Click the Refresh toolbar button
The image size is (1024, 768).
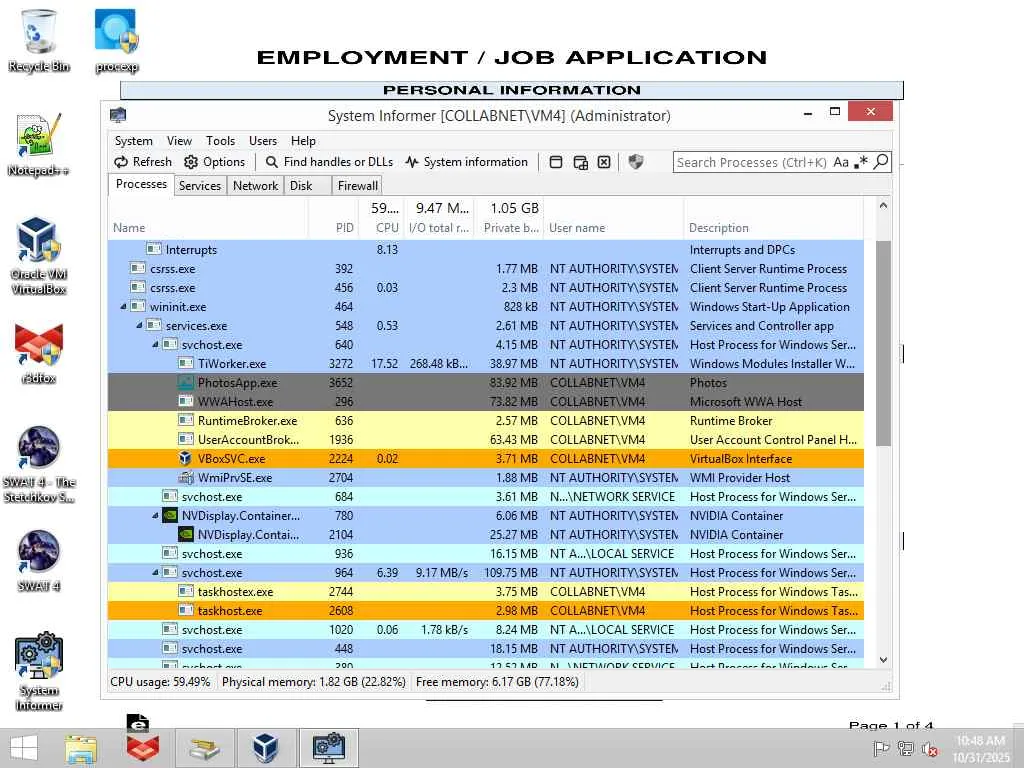coord(143,162)
